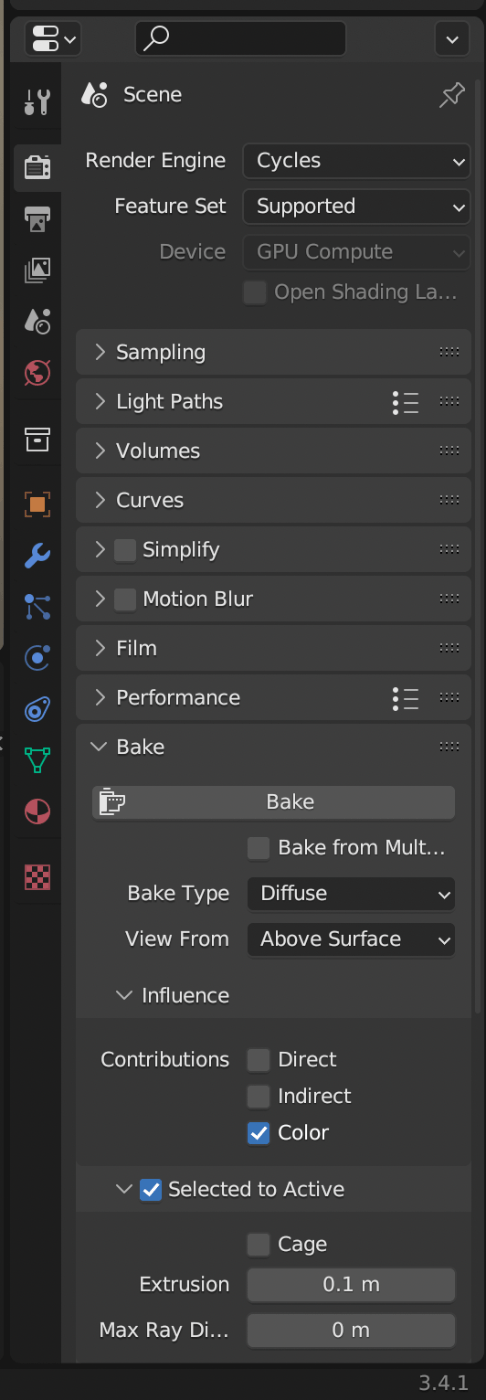Enable the Direct contribution checkbox
This screenshot has height=1400, width=486.
point(258,1060)
